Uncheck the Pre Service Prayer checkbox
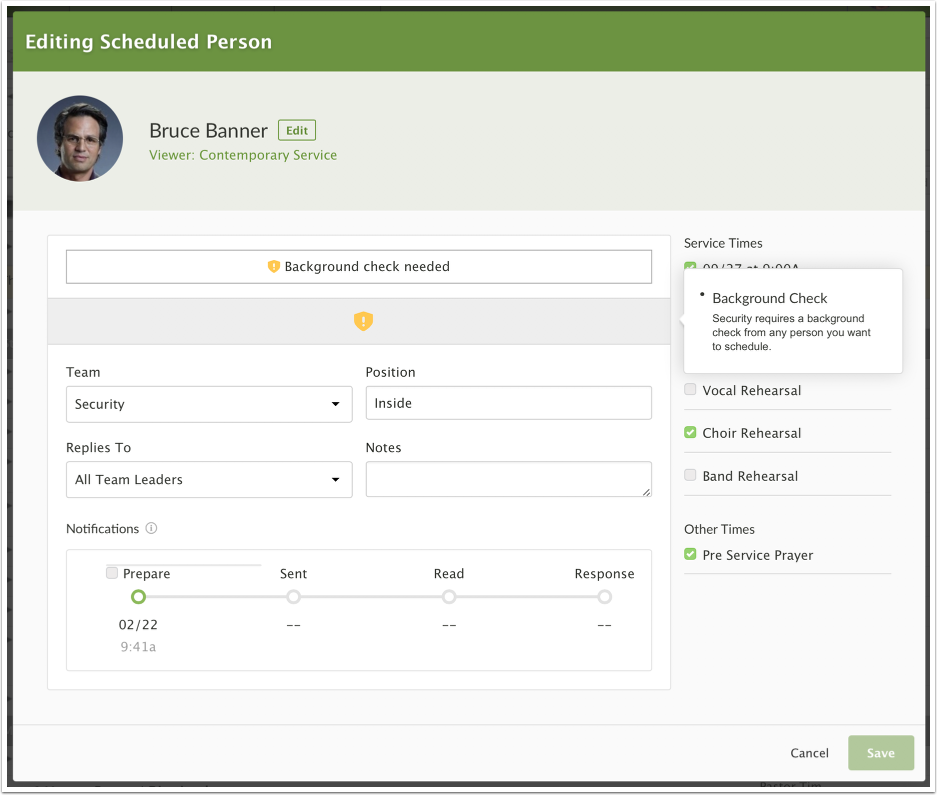The image size is (937, 795). coord(690,554)
